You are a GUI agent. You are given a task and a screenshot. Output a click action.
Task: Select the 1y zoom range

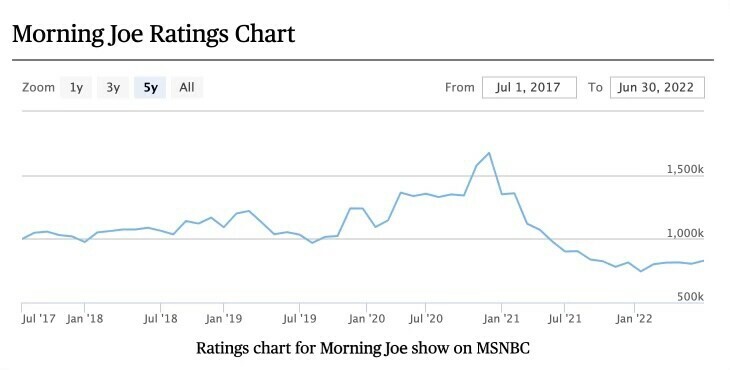76,87
